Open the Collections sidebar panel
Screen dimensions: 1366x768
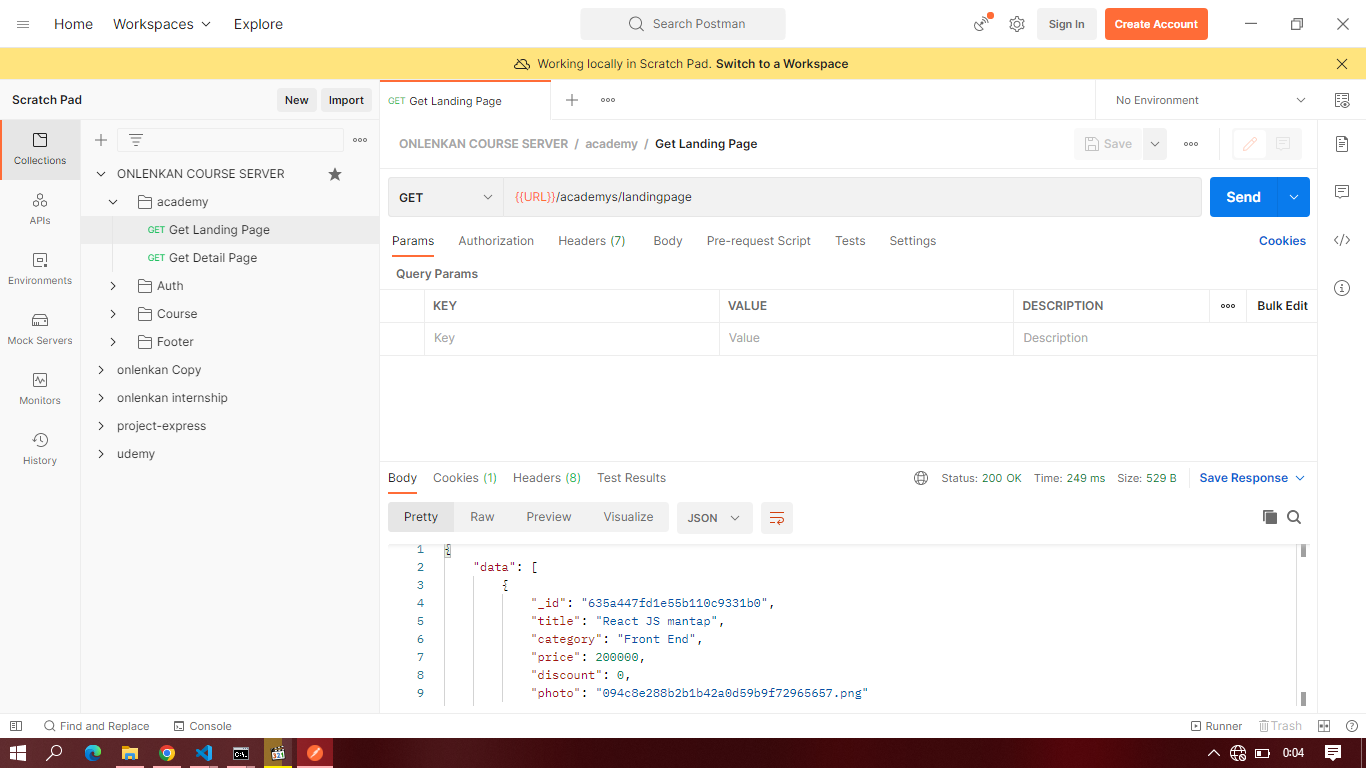40,149
